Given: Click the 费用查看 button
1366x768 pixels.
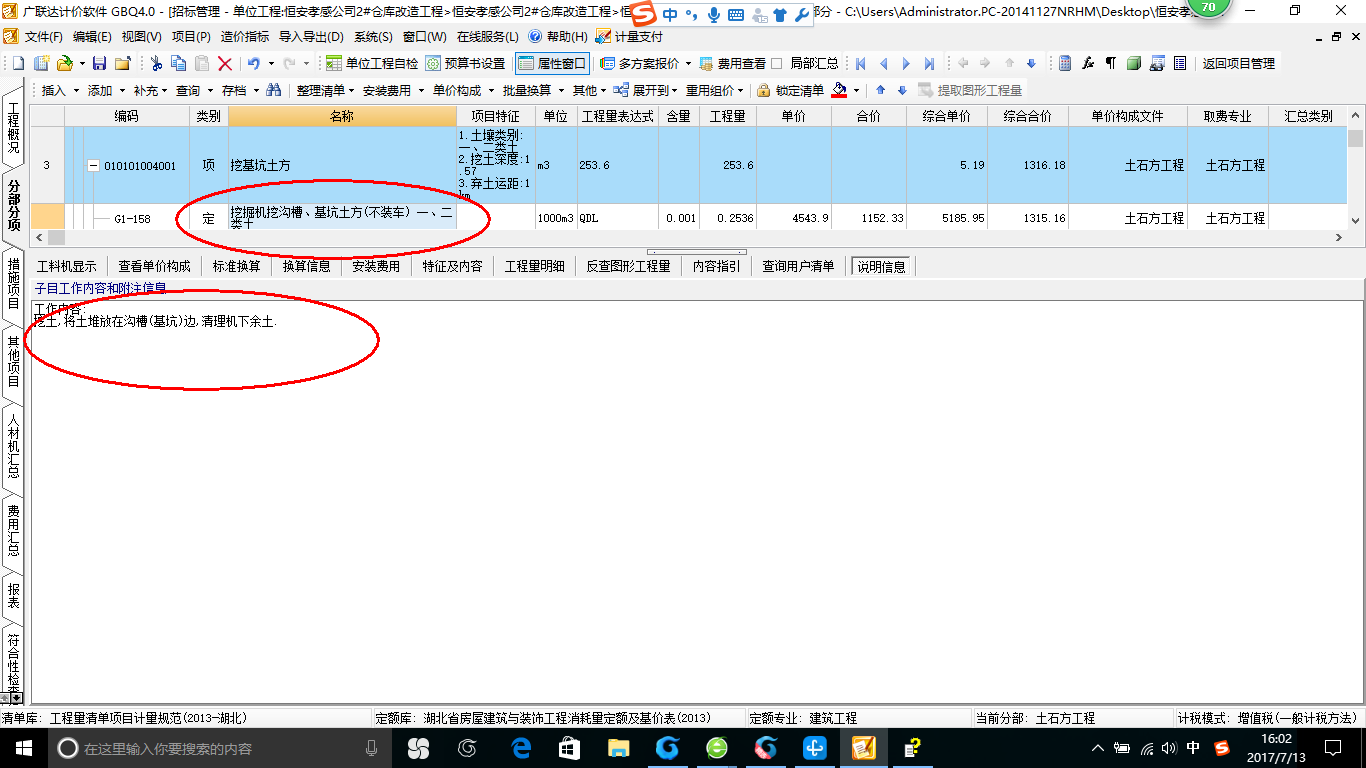Looking at the screenshot, I should click(732, 63).
